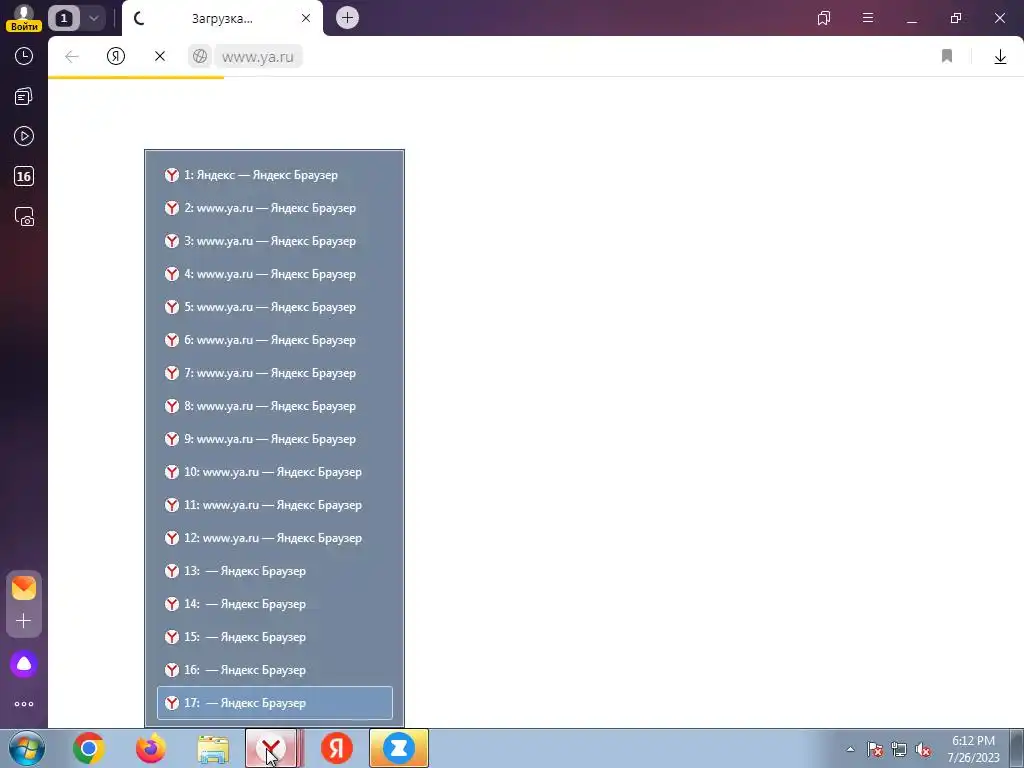The width and height of the screenshot is (1024, 768).
Task: Open Windows Explorer from the taskbar
Action: click(213, 748)
